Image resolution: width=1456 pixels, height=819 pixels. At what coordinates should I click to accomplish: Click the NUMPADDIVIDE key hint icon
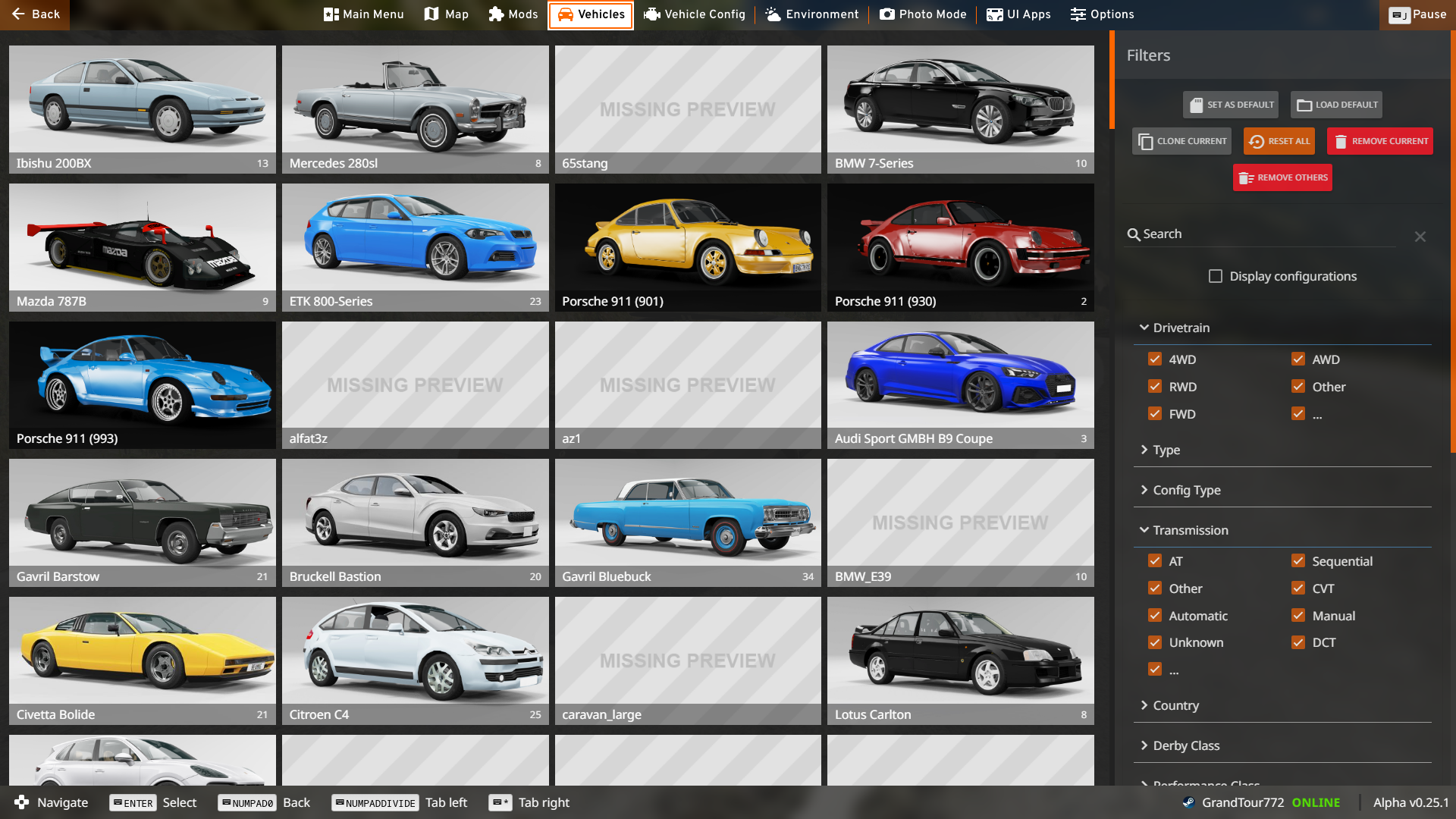pyautogui.click(x=375, y=803)
